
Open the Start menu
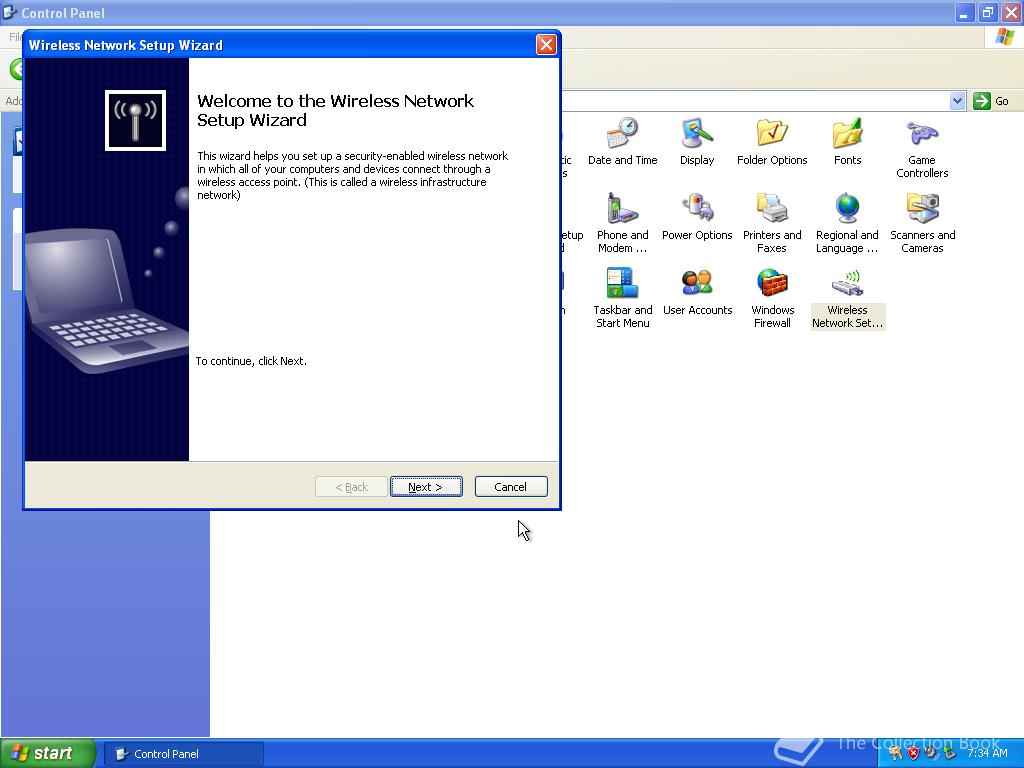tap(48, 753)
